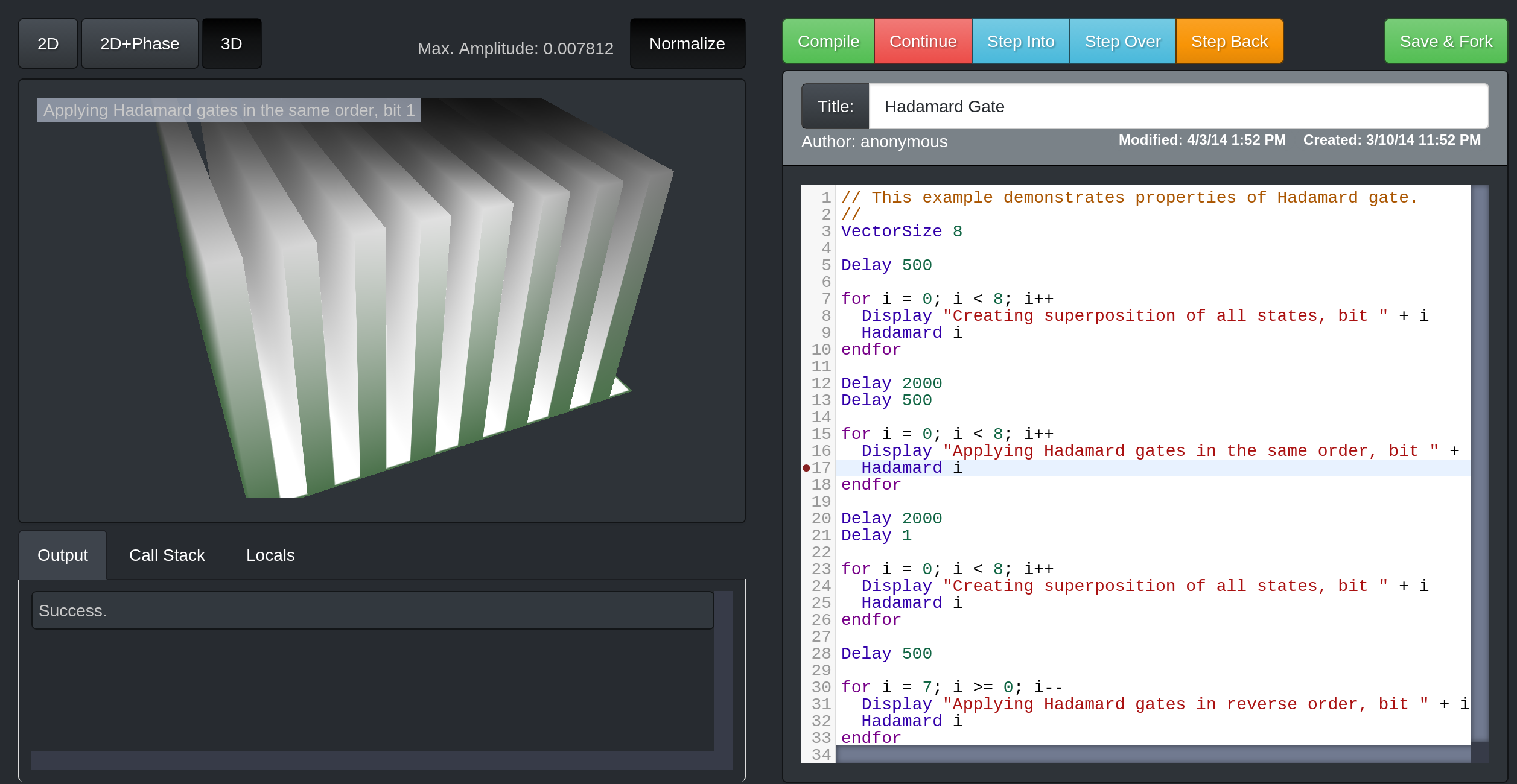Click the 'Author: anonymous' text
This screenshot has height=784, width=1517.
coord(874,141)
